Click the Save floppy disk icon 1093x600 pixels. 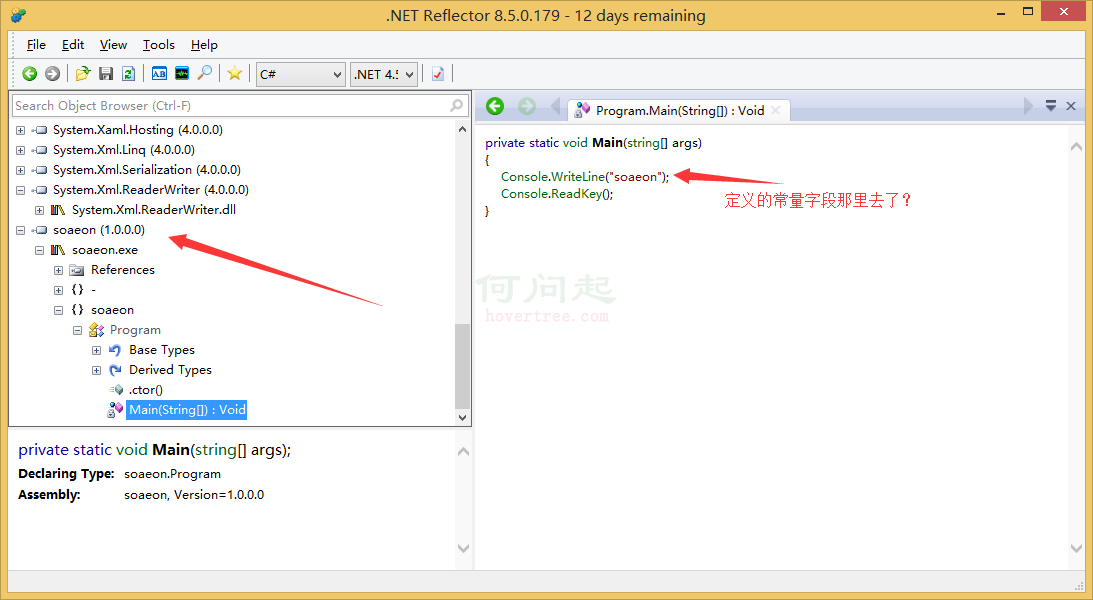[x=106, y=73]
